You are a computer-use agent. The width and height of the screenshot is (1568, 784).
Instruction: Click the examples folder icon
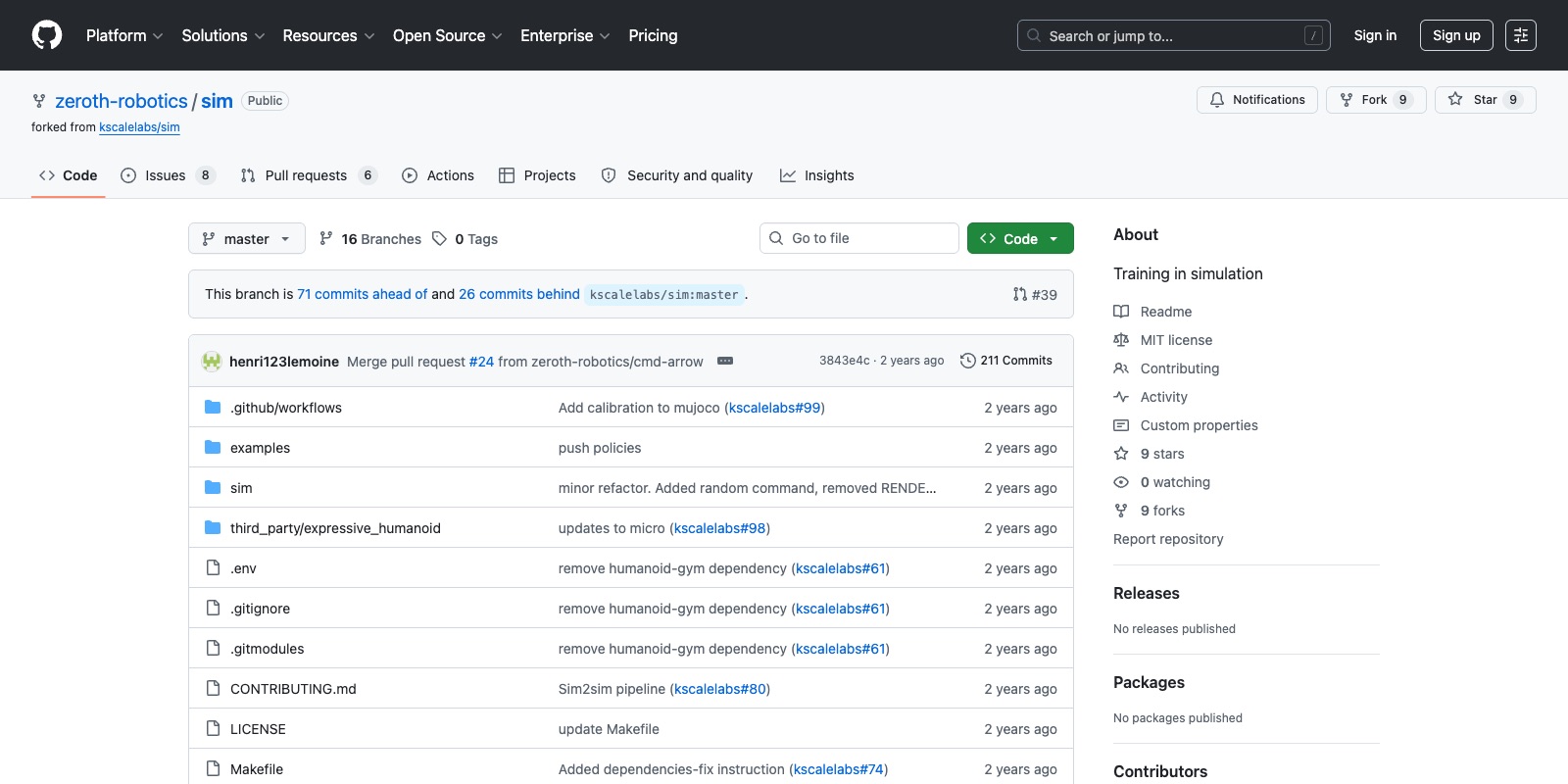pos(213,448)
